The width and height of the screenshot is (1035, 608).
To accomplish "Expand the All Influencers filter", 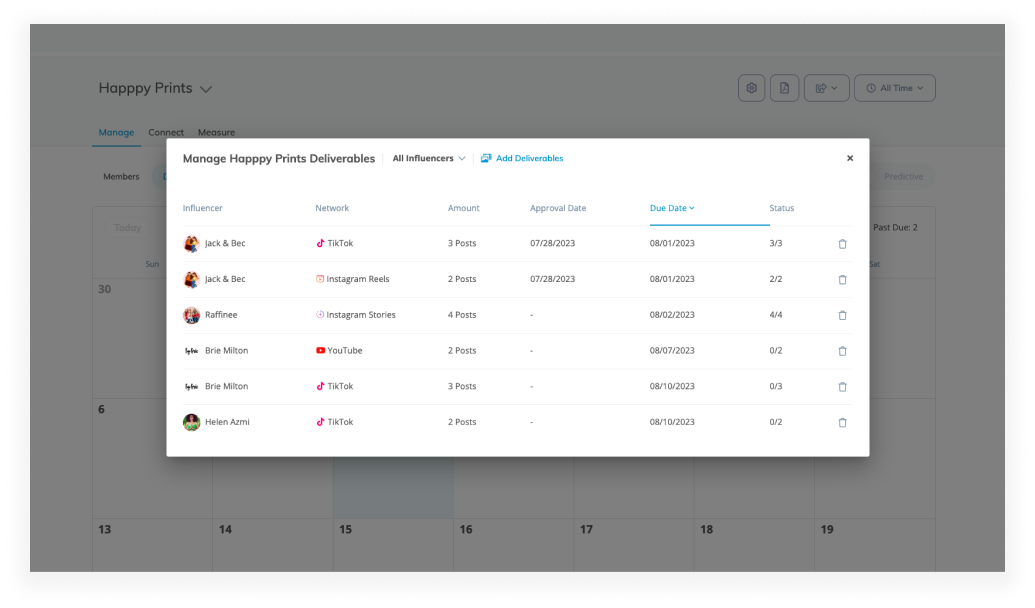I will coord(429,158).
